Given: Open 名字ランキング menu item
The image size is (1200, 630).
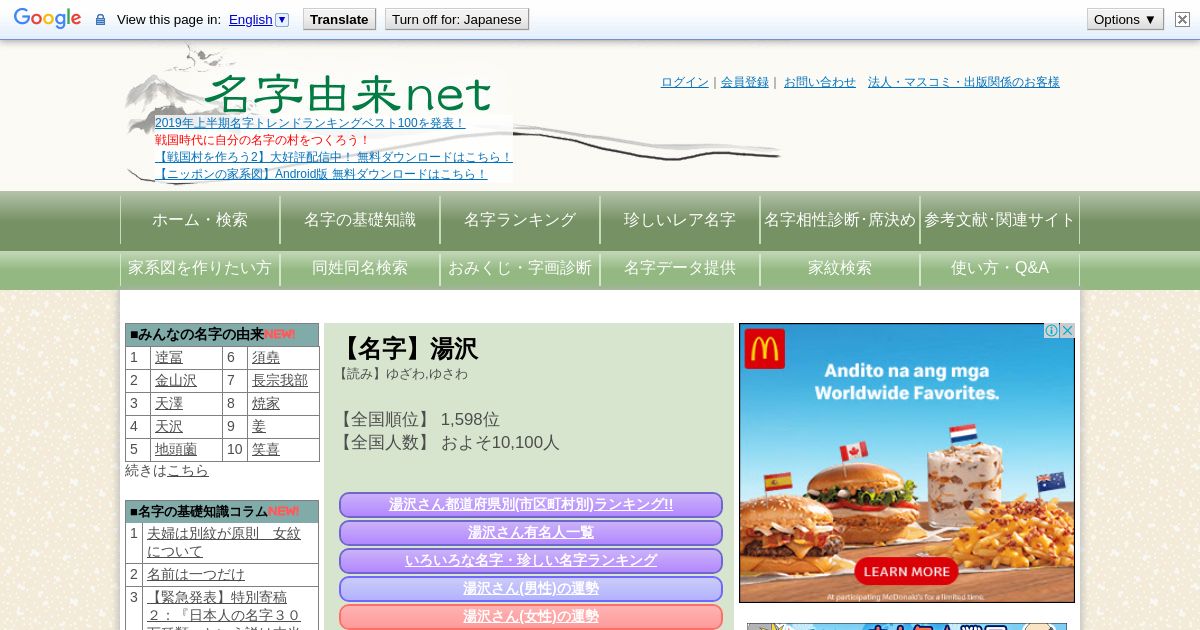Looking at the screenshot, I should (x=520, y=220).
